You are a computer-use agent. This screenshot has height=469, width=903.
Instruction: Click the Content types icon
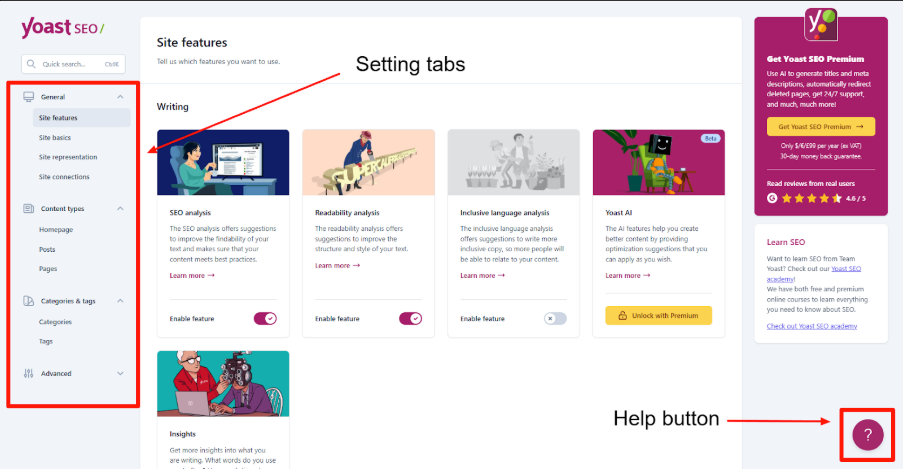click(x=28, y=209)
